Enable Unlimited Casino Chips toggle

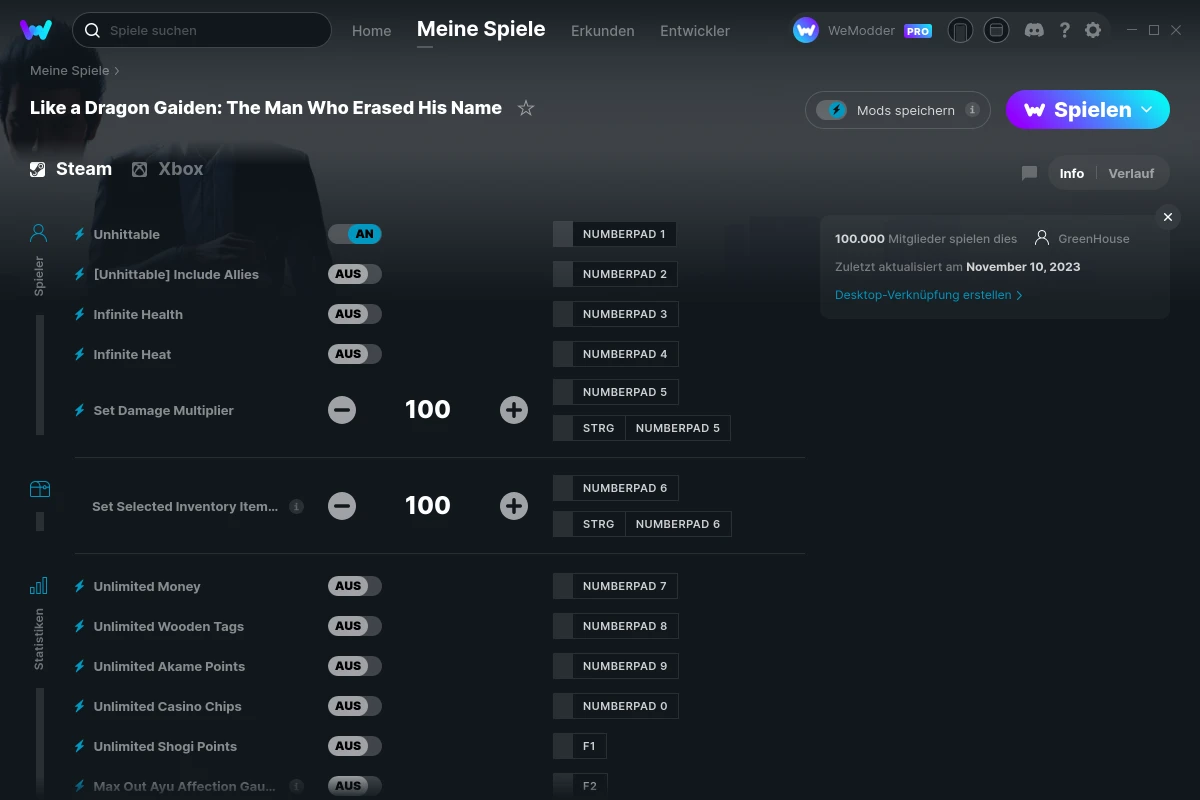tap(355, 706)
